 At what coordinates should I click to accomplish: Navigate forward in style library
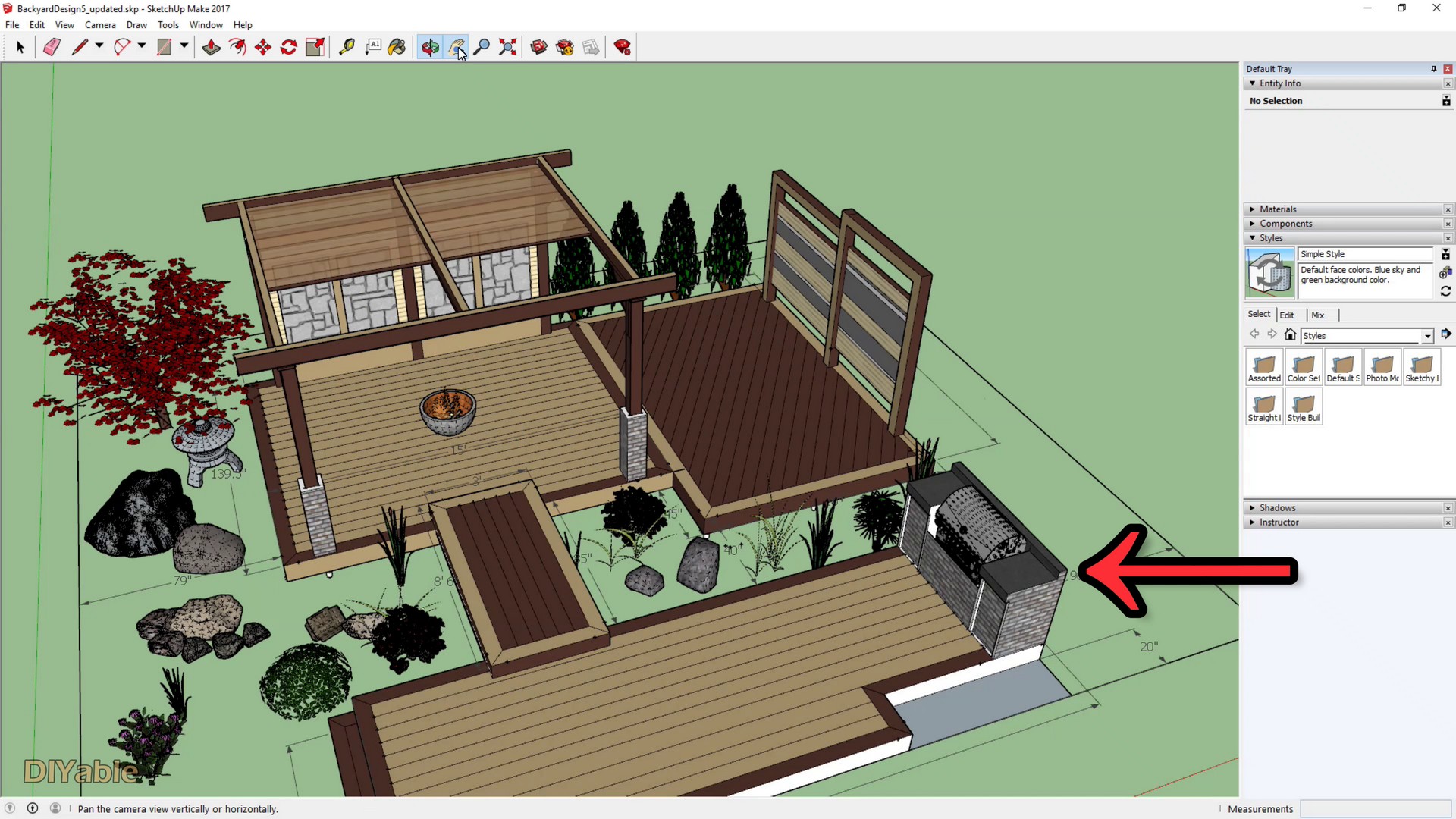click(x=1272, y=334)
